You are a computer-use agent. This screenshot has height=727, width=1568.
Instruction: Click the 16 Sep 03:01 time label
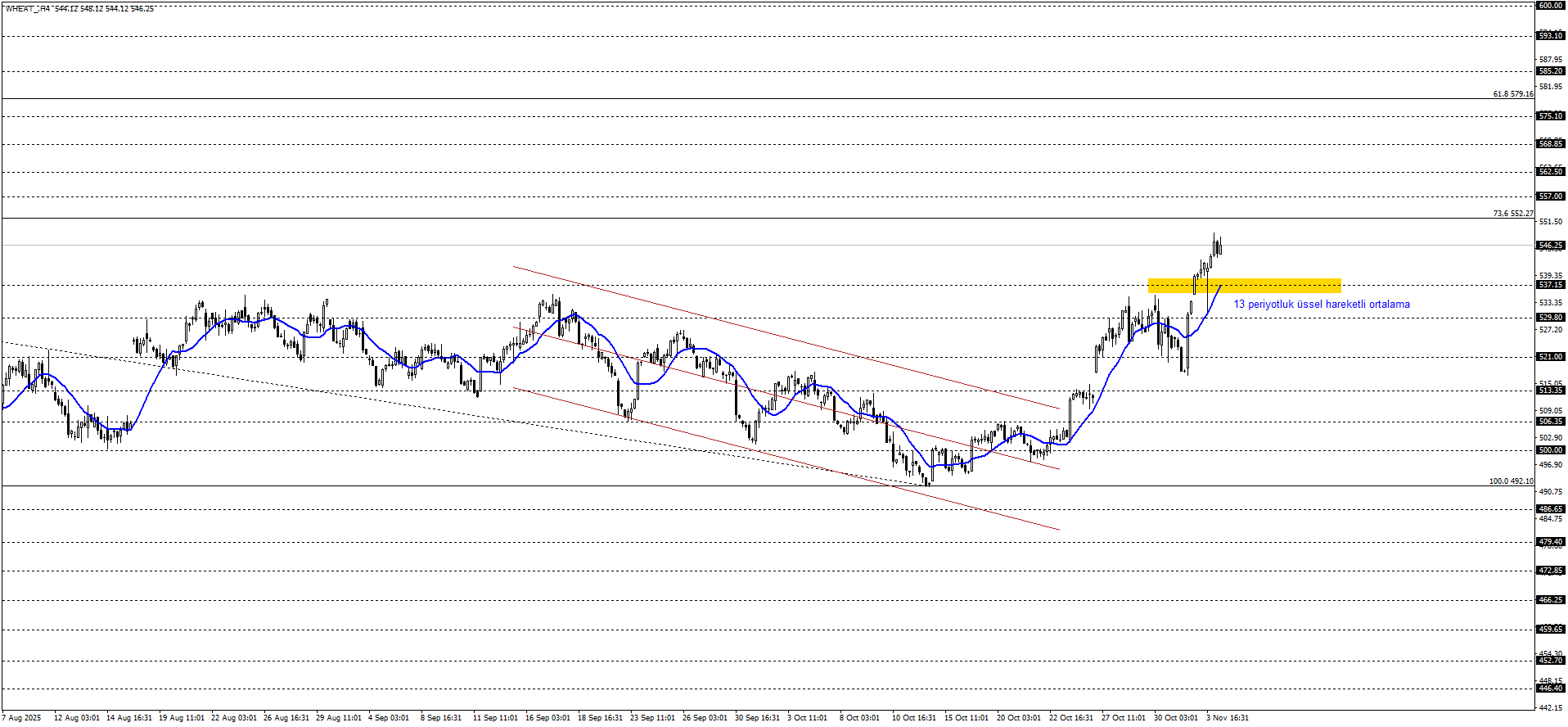(x=547, y=718)
